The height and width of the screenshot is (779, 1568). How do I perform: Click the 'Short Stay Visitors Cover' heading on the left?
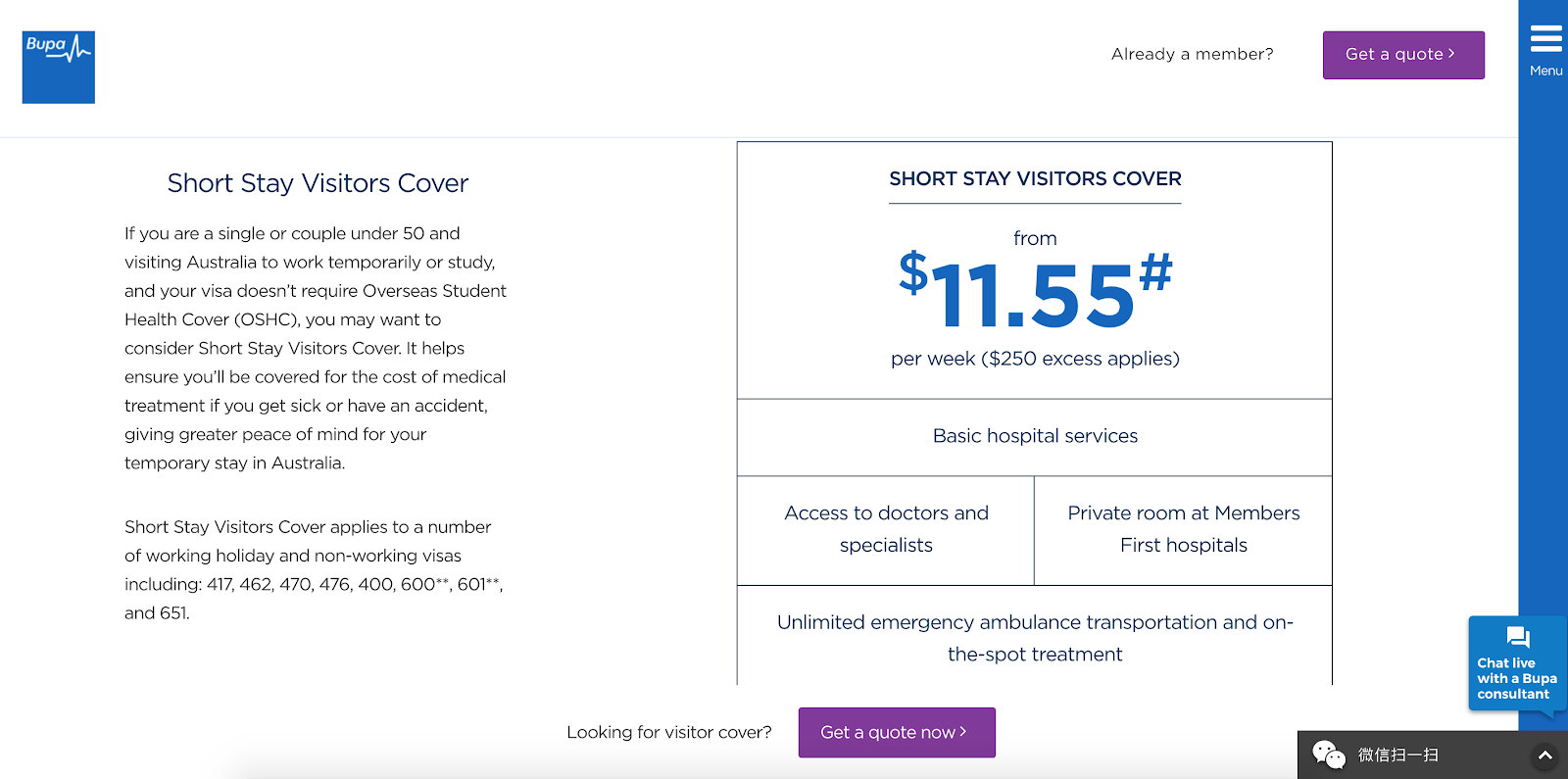pos(318,183)
